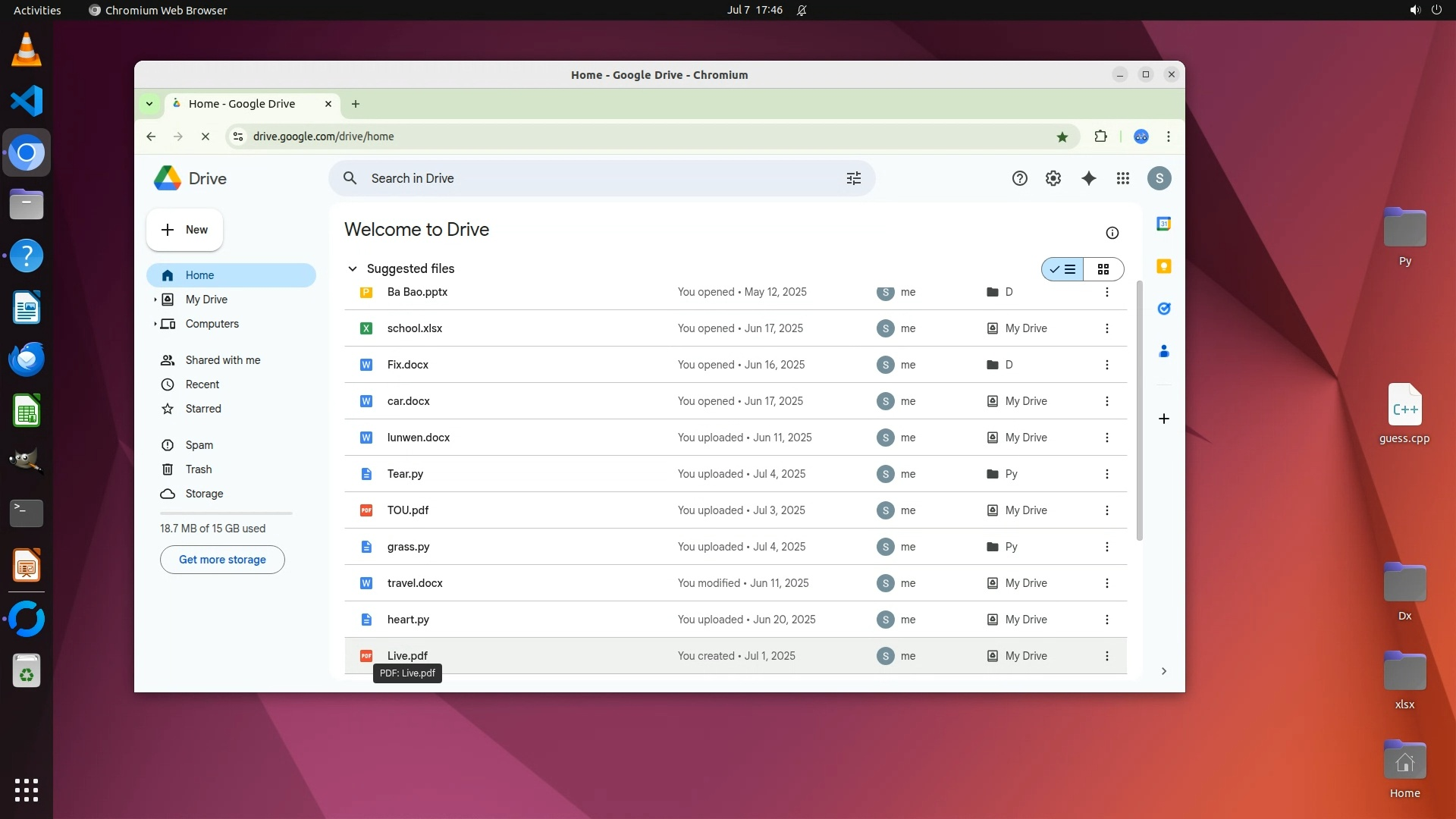
Task: Go to Trash in sidebar
Action: 198,469
